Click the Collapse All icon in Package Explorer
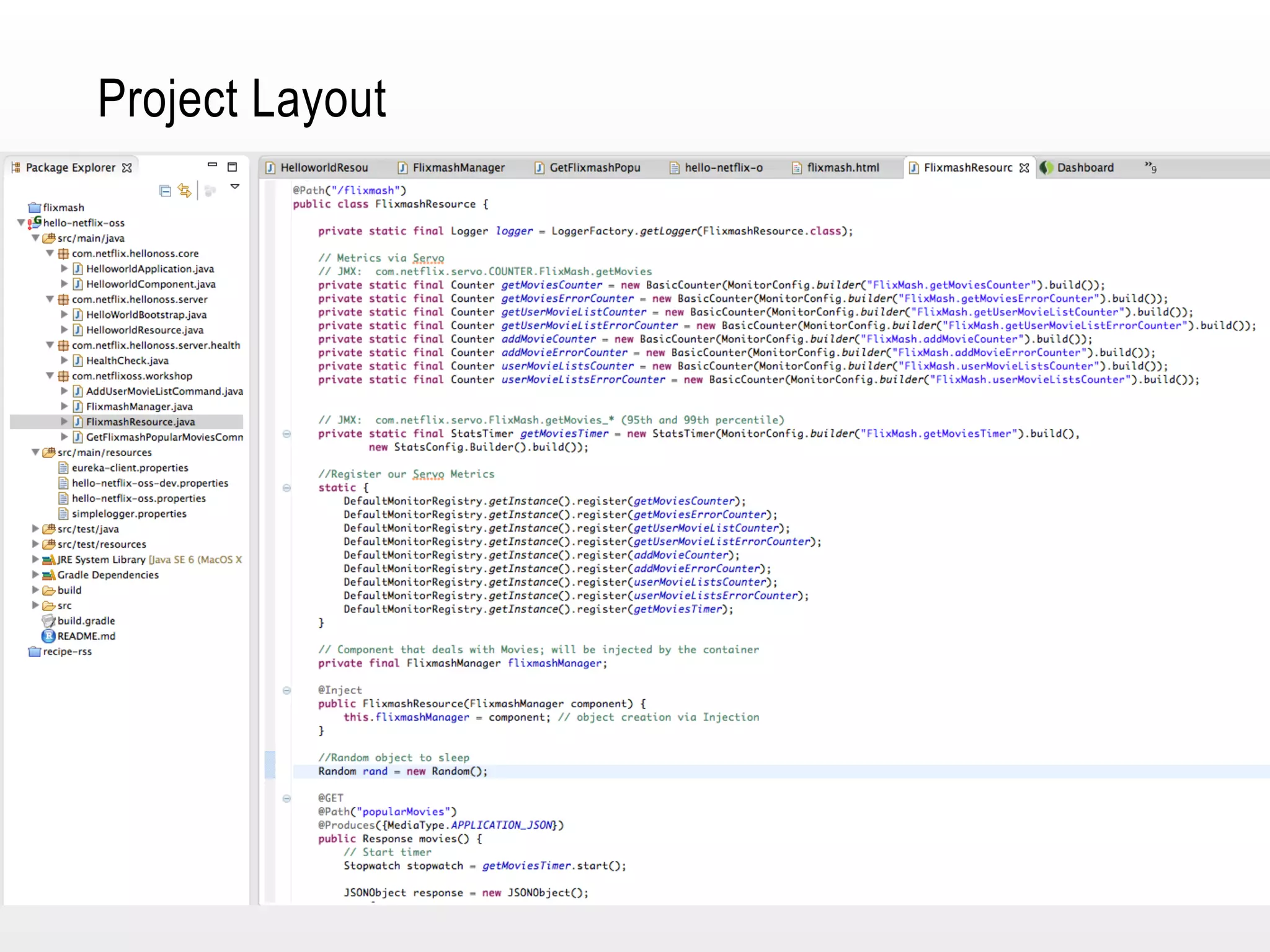Image resolution: width=1270 pixels, height=952 pixels. 165,191
